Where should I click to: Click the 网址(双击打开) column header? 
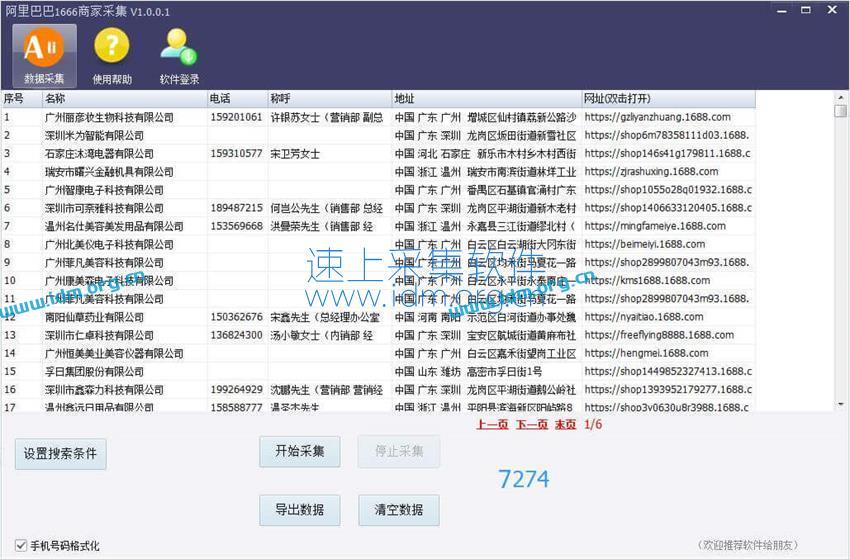668,99
